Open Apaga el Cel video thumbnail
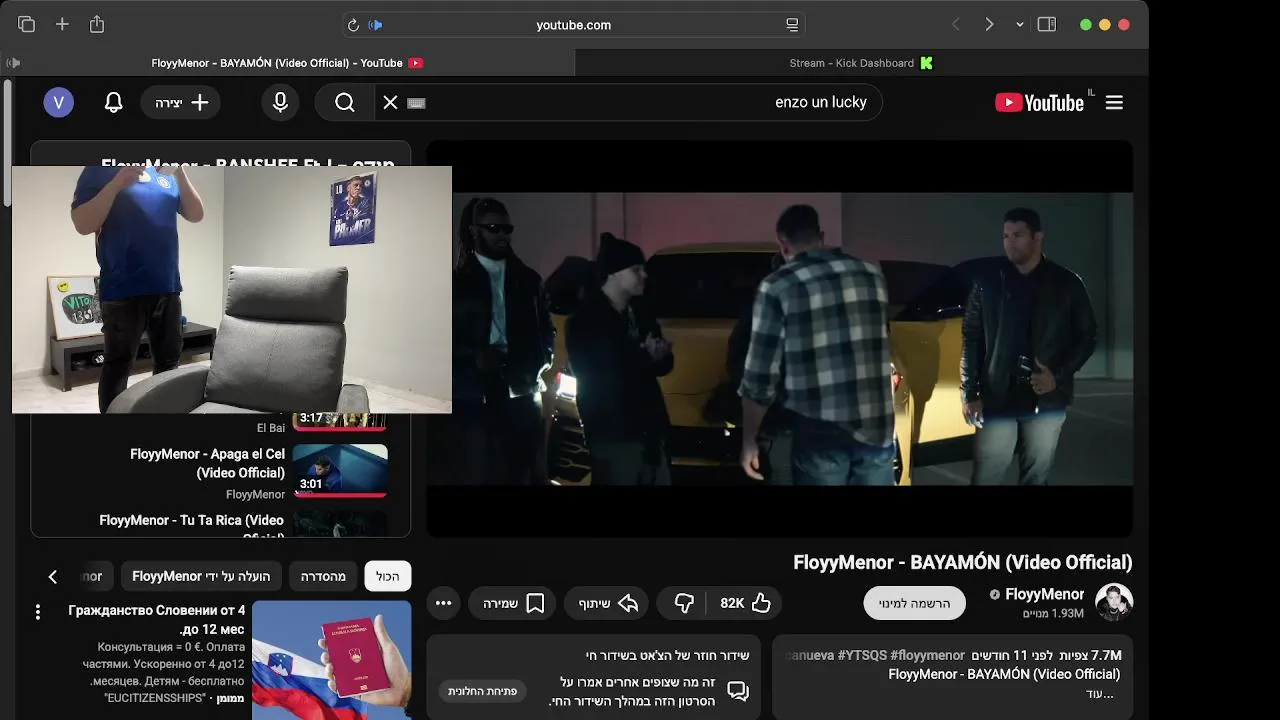The image size is (1280, 720). click(x=340, y=471)
